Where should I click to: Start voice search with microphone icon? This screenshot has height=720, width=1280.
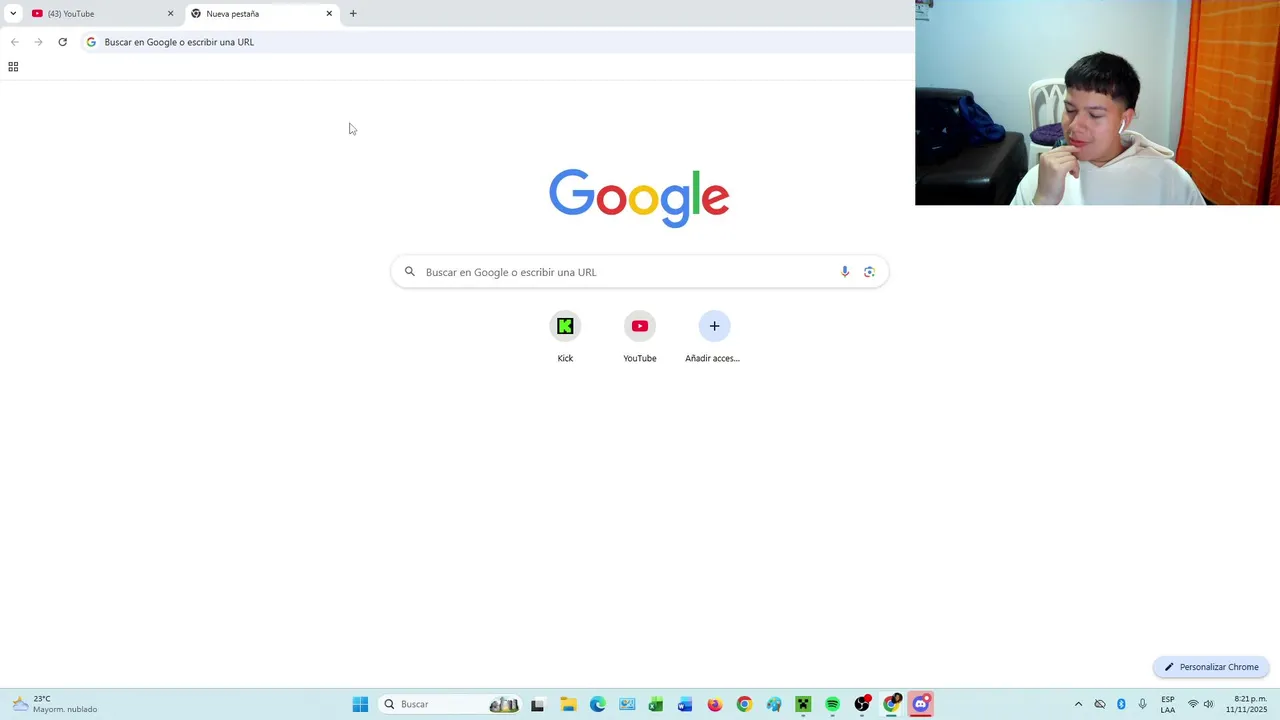[845, 272]
